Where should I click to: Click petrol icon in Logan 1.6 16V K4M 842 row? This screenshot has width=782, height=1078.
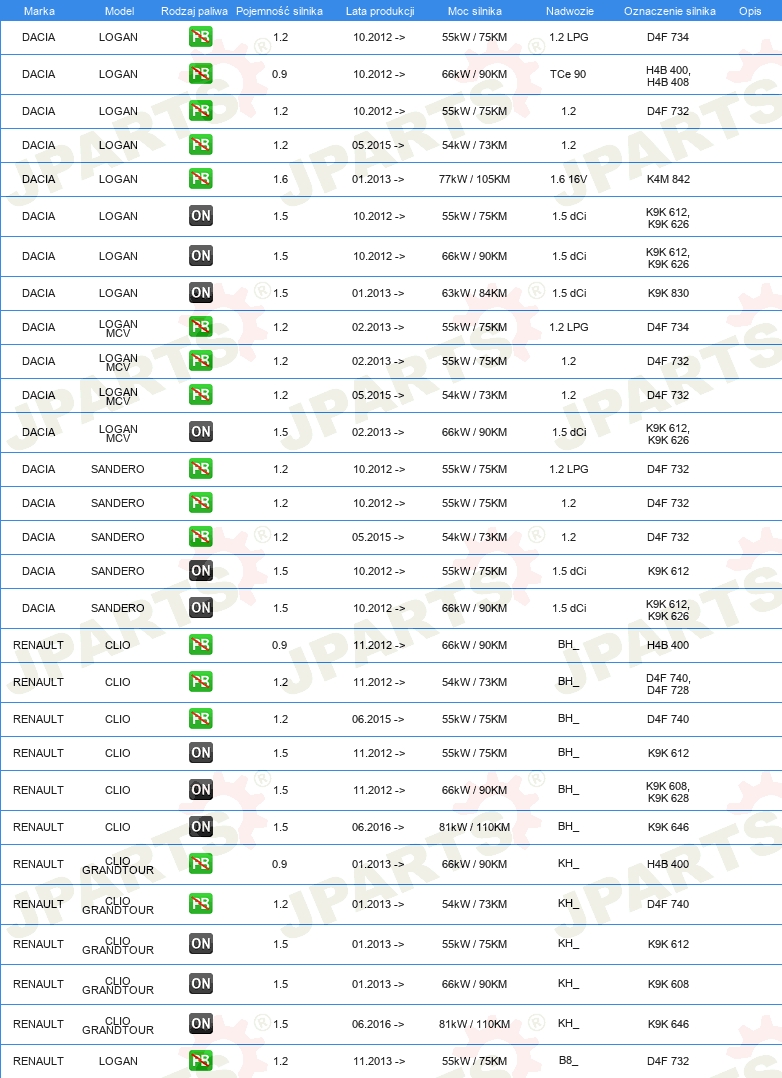201,179
